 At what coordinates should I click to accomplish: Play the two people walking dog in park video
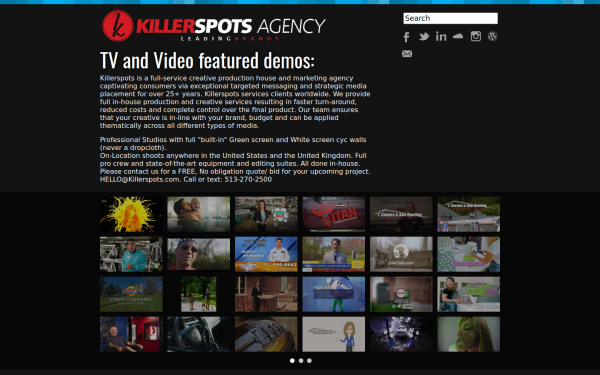(199, 294)
